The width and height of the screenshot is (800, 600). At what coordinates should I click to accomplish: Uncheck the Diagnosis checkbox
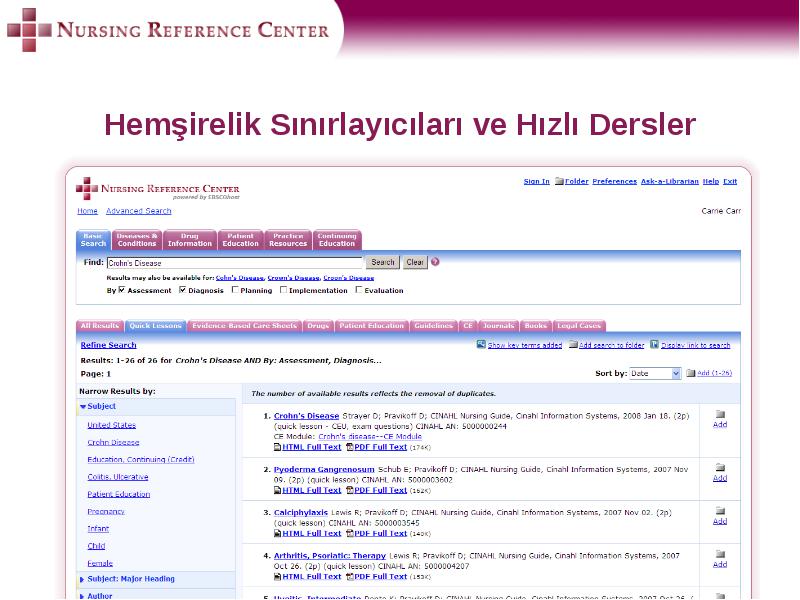click(183, 290)
